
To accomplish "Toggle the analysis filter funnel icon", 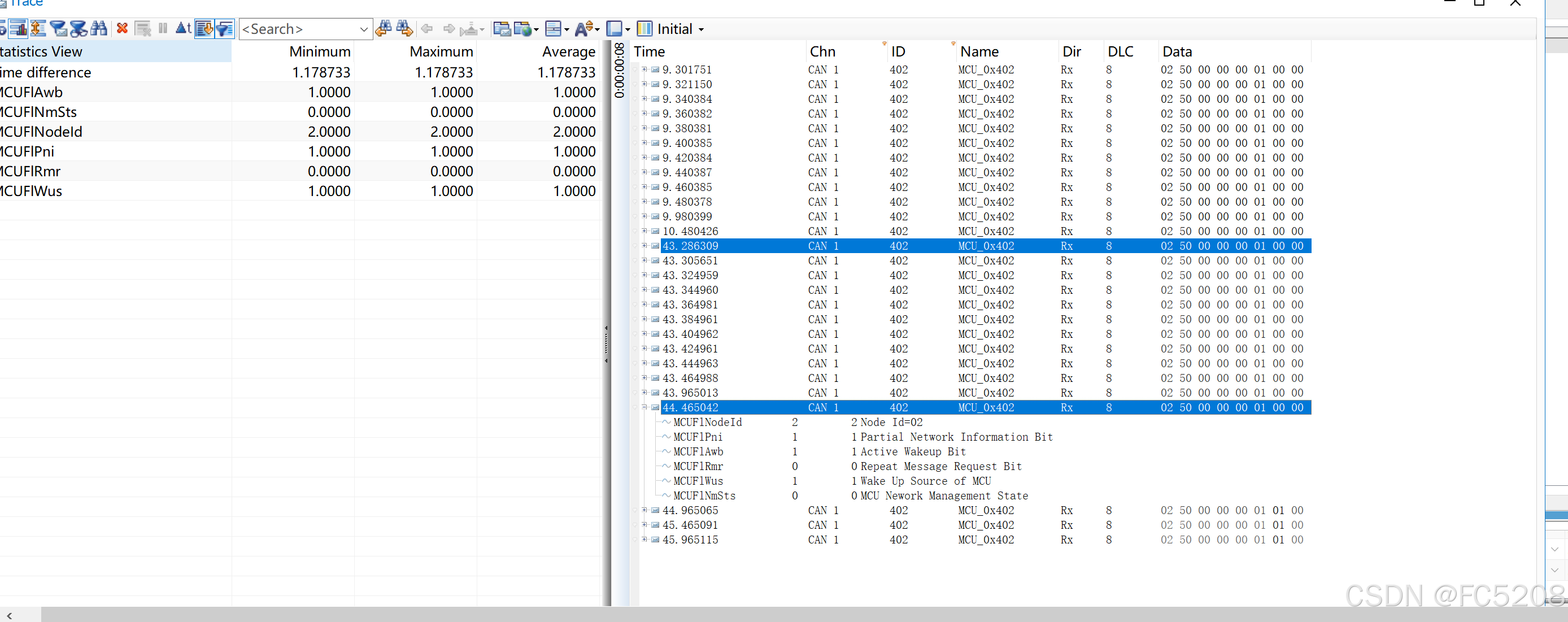I will point(225,29).
